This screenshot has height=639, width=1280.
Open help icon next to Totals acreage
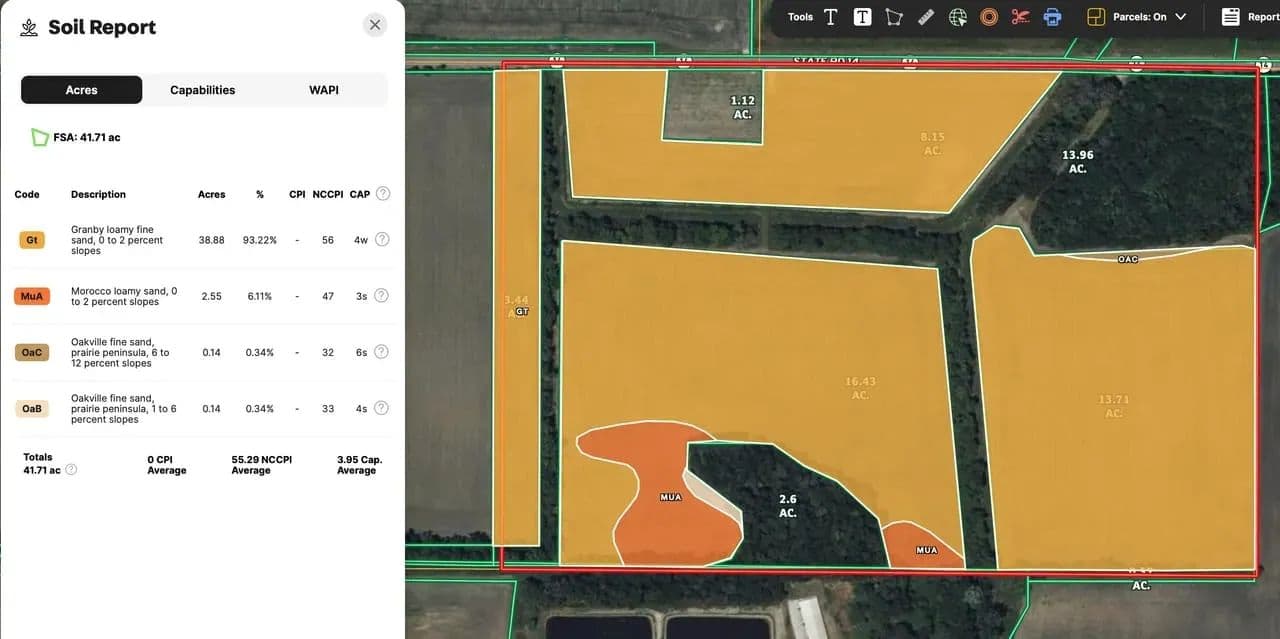pyautogui.click(x=71, y=470)
